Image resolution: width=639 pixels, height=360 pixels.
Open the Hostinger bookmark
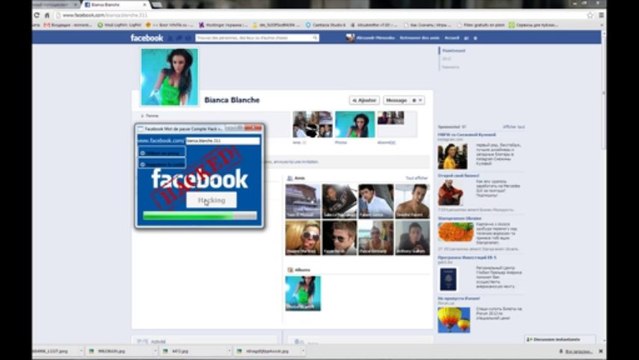(223, 25)
